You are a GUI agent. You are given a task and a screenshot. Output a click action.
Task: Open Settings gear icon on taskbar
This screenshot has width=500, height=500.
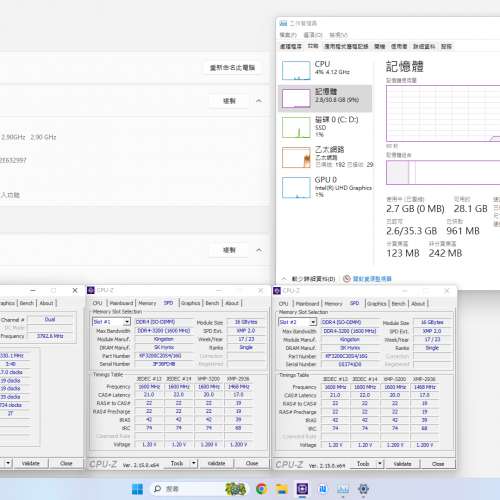click(363, 489)
